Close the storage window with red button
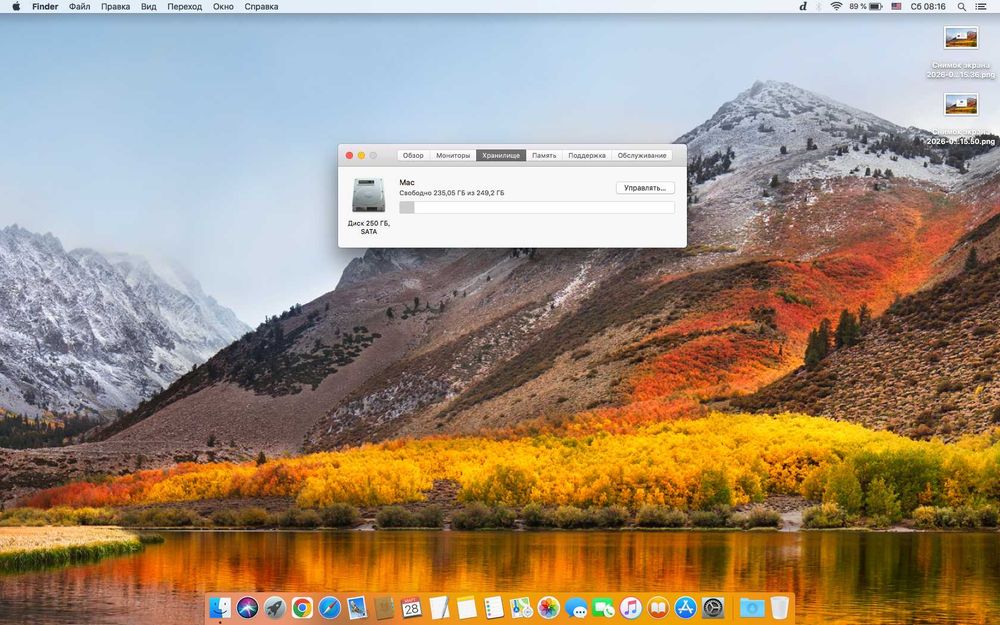This screenshot has width=1000, height=625. click(x=349, y=156)
